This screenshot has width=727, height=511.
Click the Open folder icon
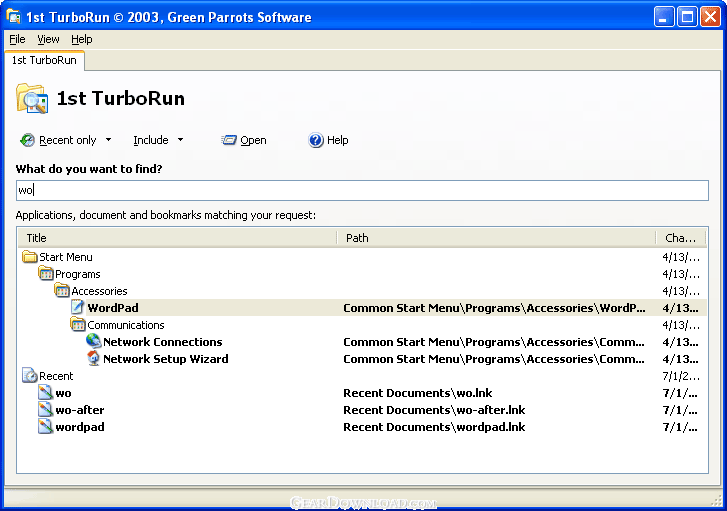coord(229,140)
